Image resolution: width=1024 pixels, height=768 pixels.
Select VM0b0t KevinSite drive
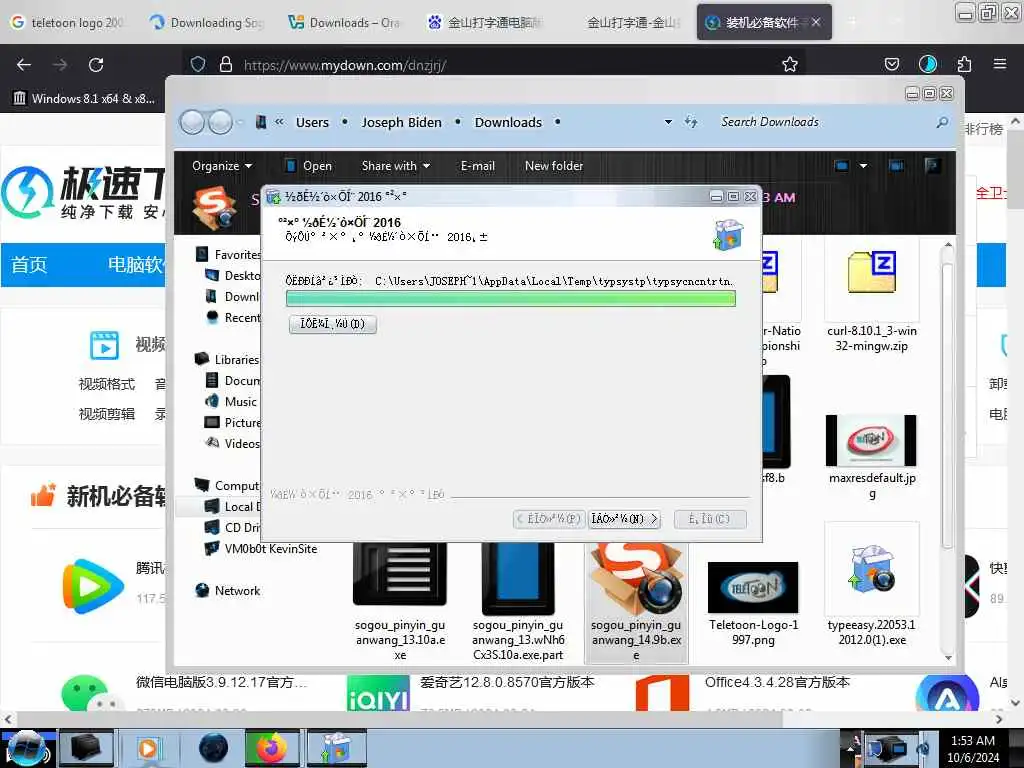[x=261, y=549]
